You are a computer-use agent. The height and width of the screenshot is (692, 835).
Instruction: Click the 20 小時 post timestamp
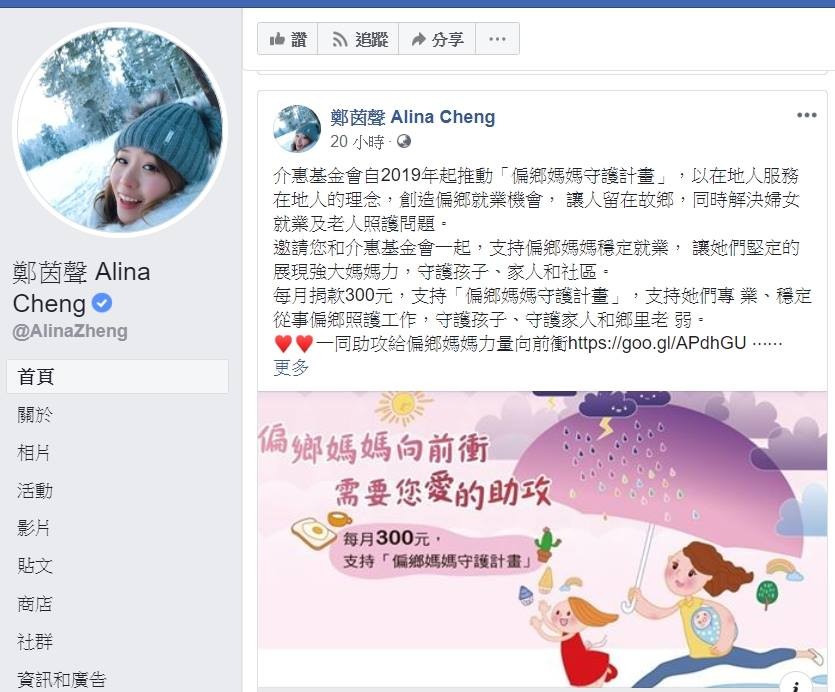357,141
